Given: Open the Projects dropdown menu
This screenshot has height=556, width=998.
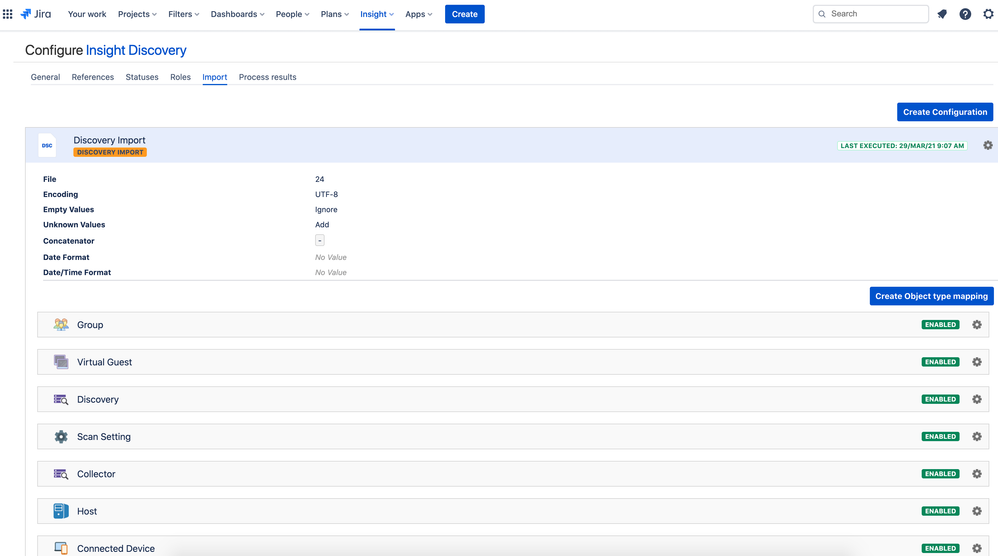Looking at the screenshot, I should point(137,14).
